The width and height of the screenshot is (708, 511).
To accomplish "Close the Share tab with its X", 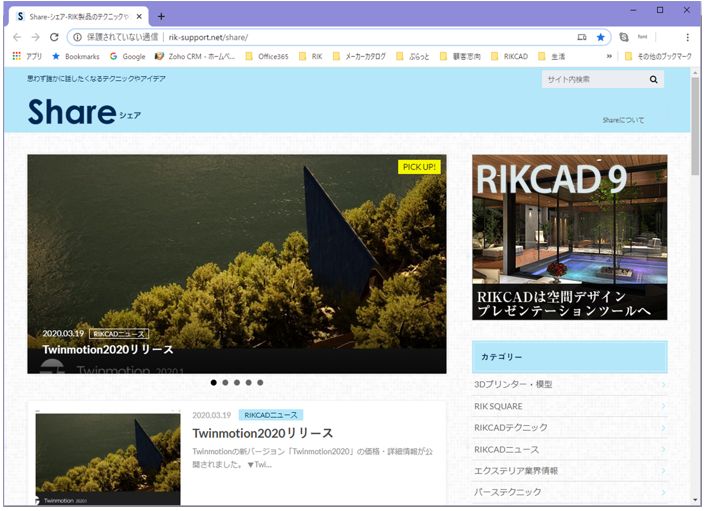I will point(139,17).
